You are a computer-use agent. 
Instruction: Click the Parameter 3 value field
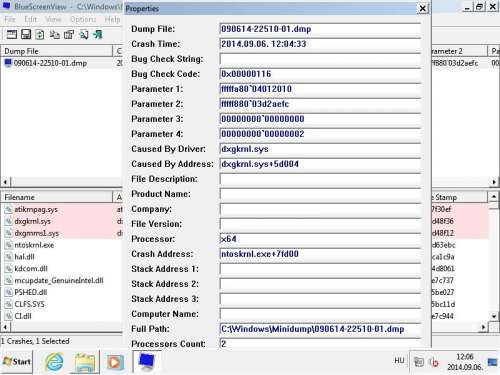[320, 119]
